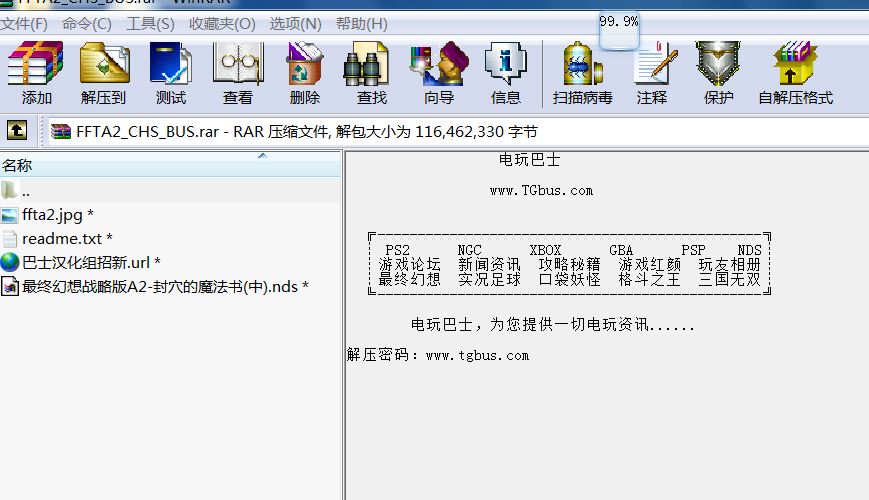Screen dimensions: 869x500
Task: Open the 选项(N) menu
Action: (295, 24)
